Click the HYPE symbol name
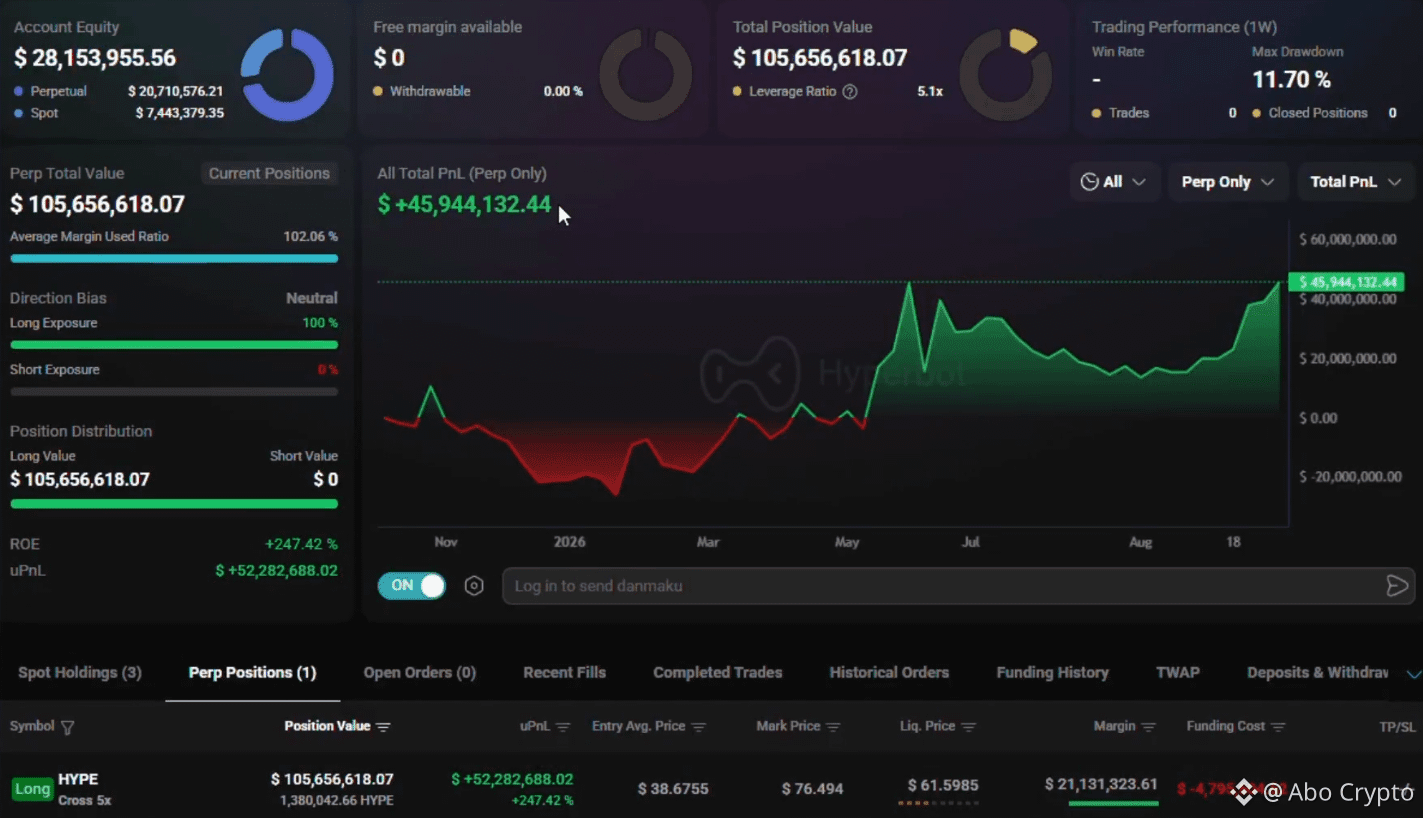Screen dimensions: 1423x818 (78, 779)
